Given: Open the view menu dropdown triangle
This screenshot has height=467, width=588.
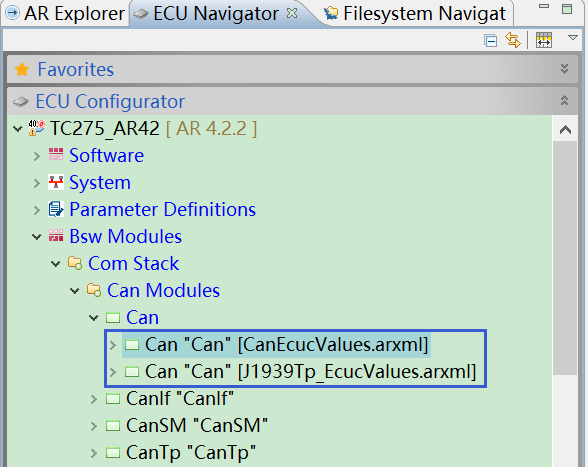Looking at the screenshot, I should 573,38.
